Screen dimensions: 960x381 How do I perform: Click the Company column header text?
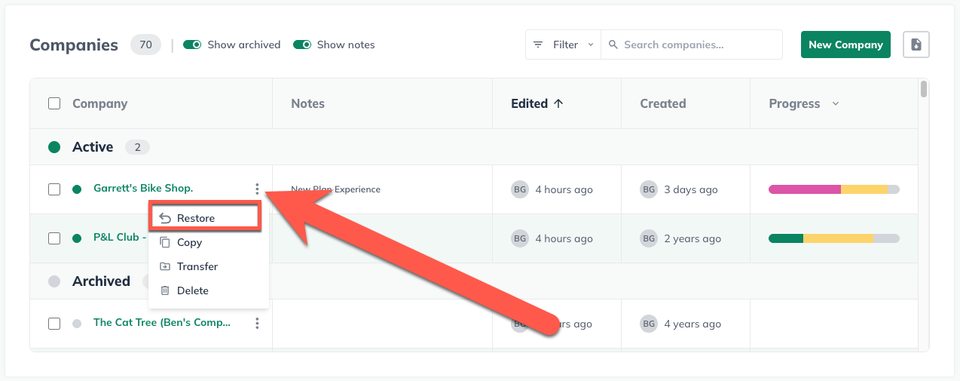pos(100,104)
